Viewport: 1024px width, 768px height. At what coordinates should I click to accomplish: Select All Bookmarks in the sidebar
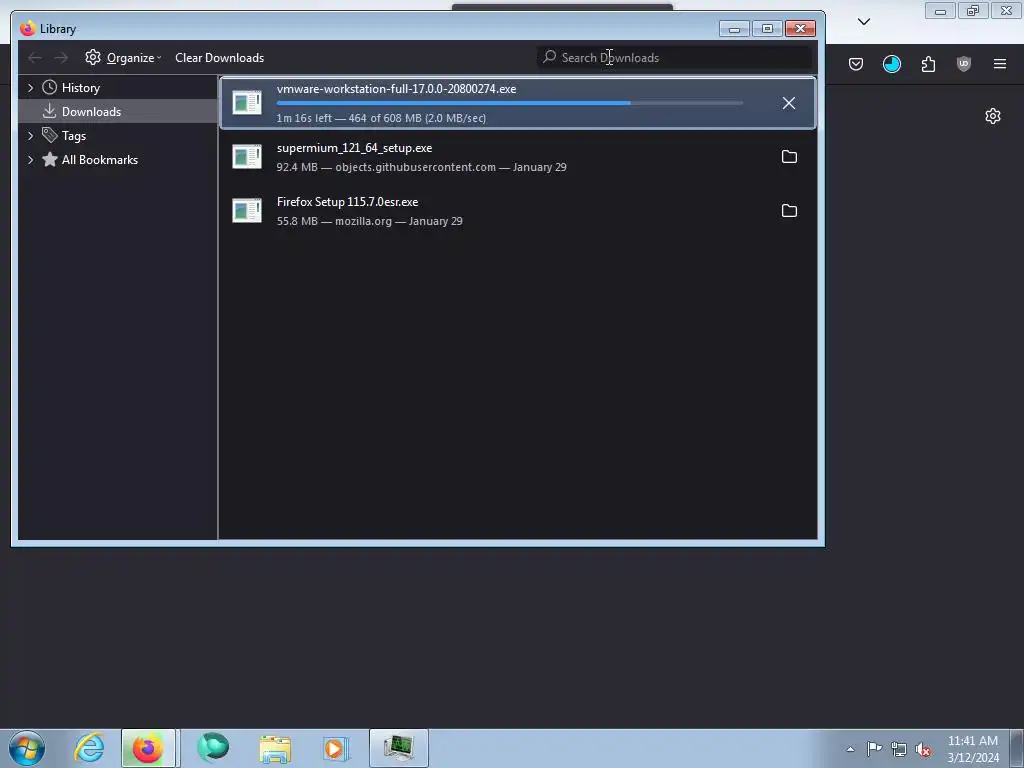tap(99, 160)
